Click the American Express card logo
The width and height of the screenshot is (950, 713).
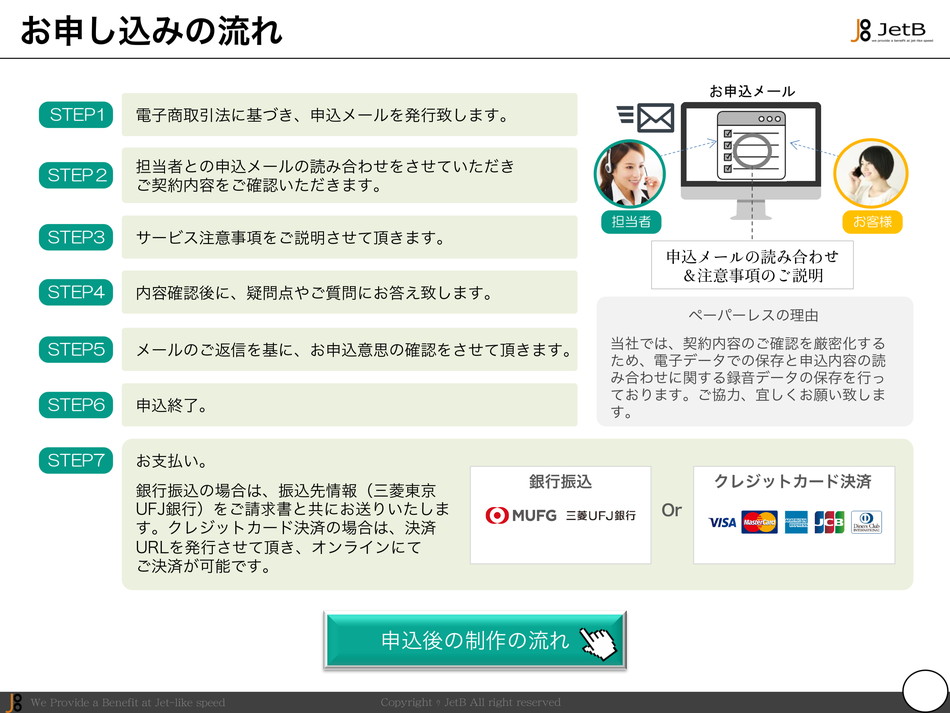click(796, 522)
